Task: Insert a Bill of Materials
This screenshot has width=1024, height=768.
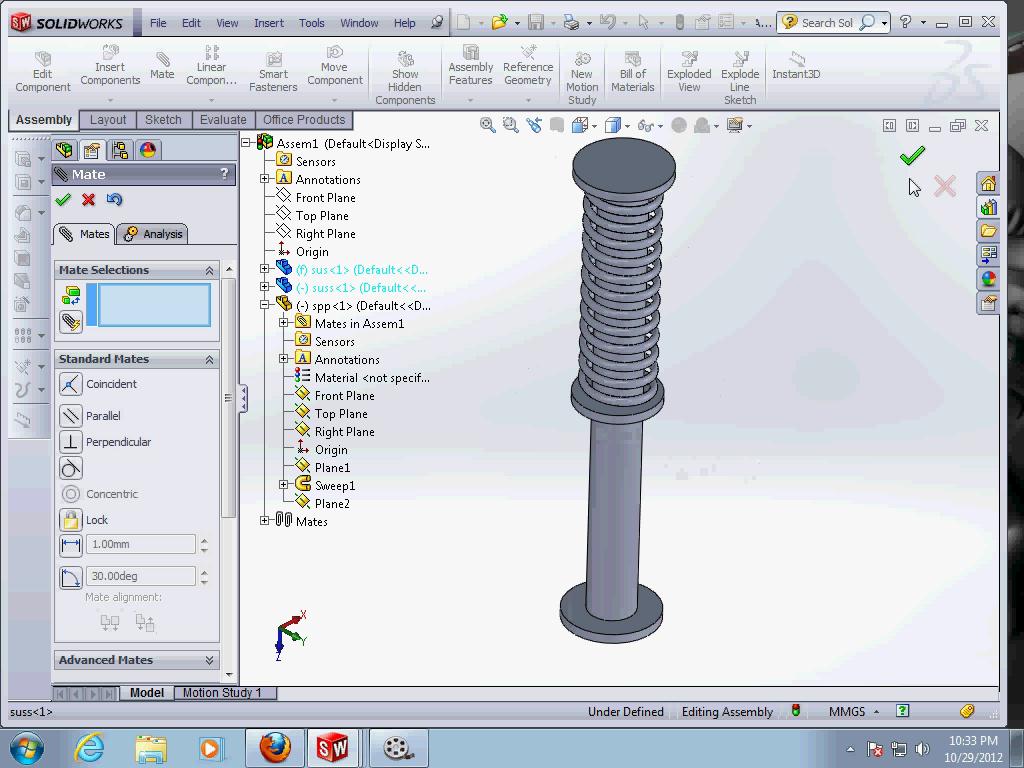Action: [x=632, y=72]
